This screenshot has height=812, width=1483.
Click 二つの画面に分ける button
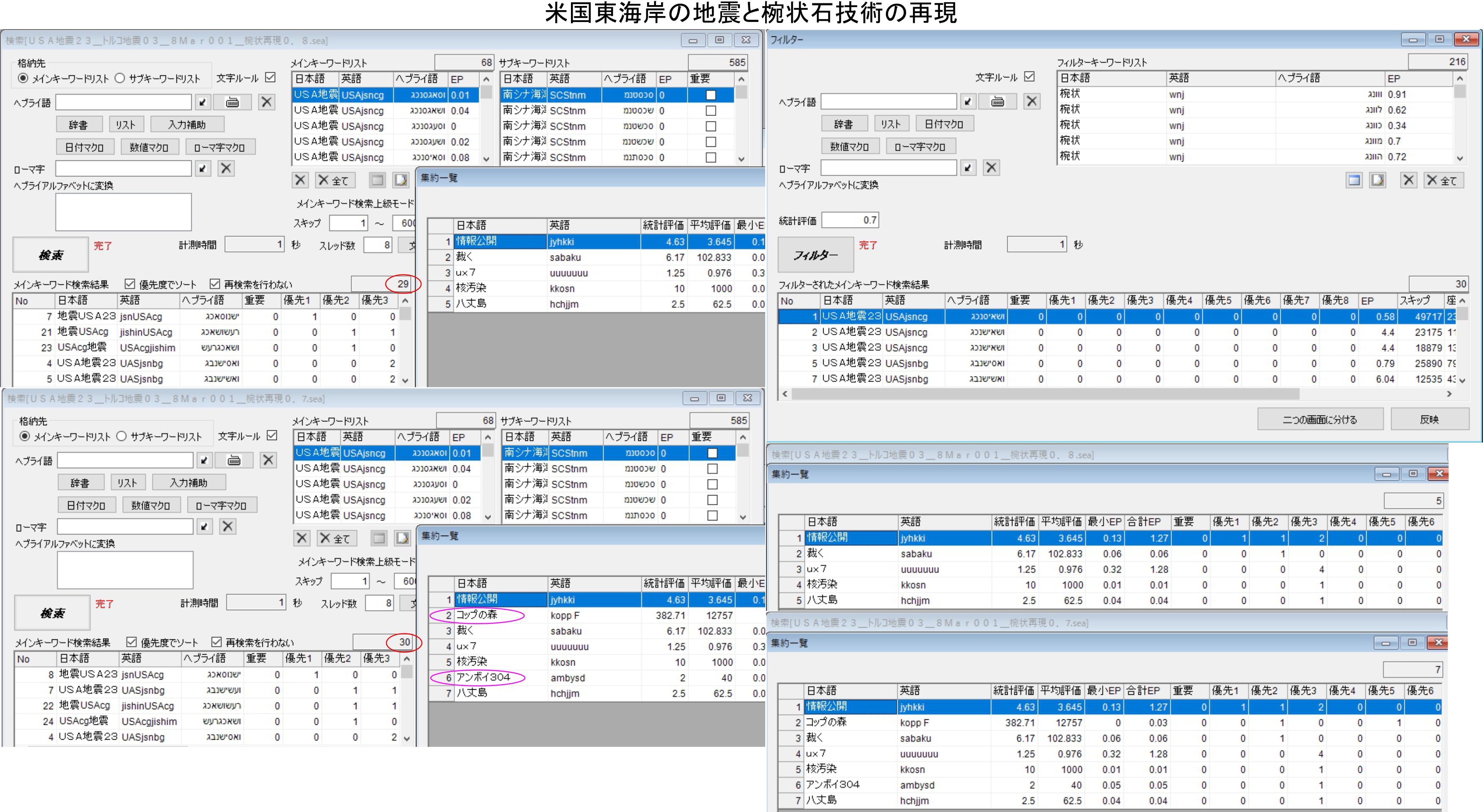tap(1320, 419)
